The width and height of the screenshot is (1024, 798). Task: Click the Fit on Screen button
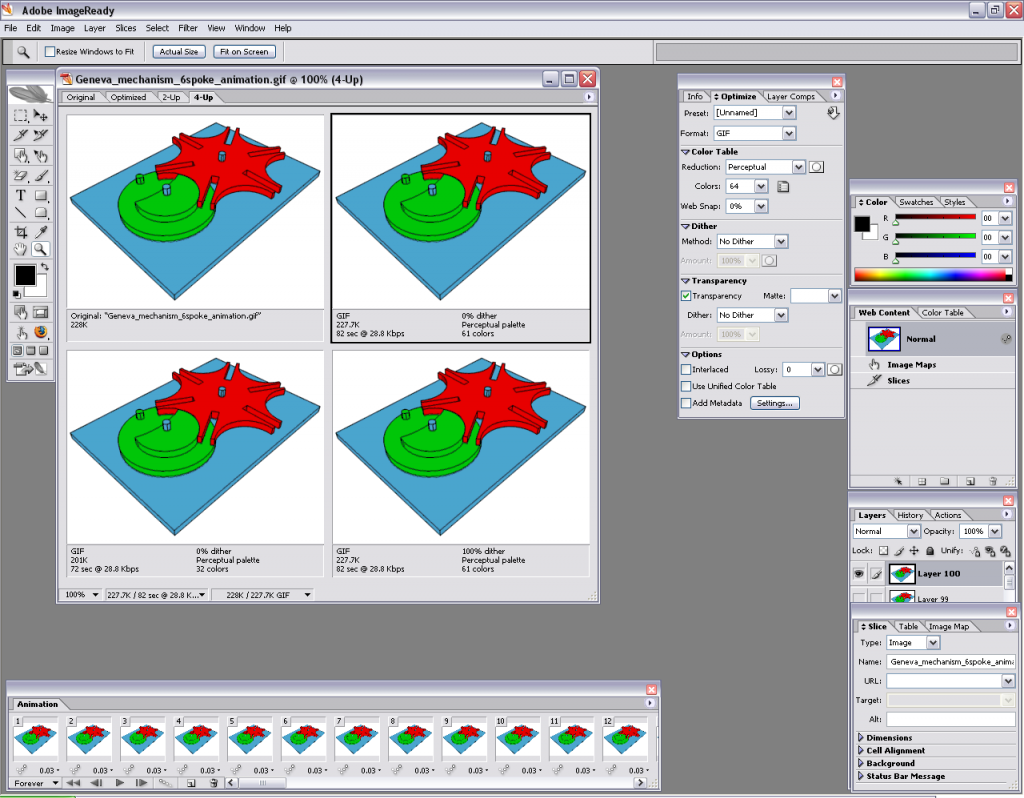[x=244, y=52]
